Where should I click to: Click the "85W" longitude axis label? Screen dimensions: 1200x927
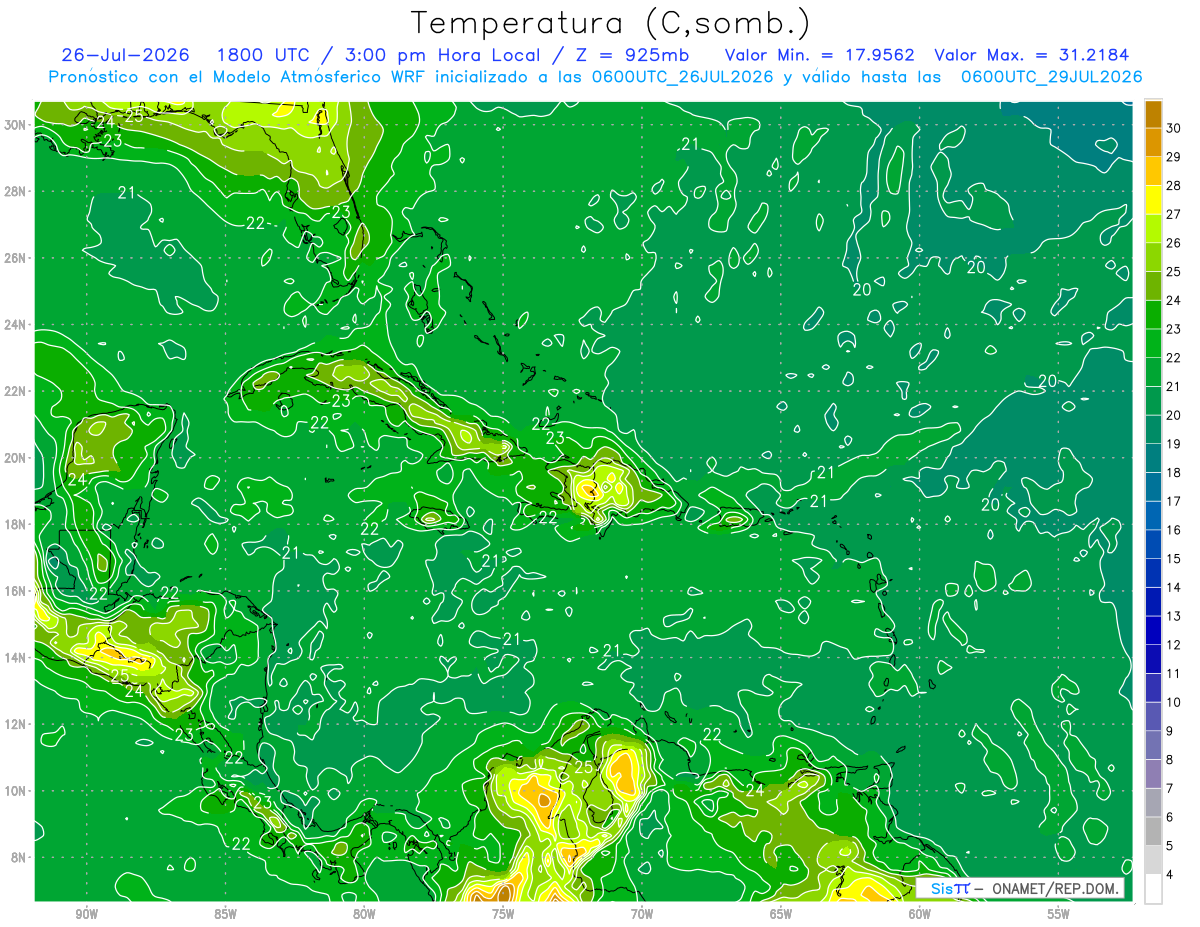tap(225, 914)
